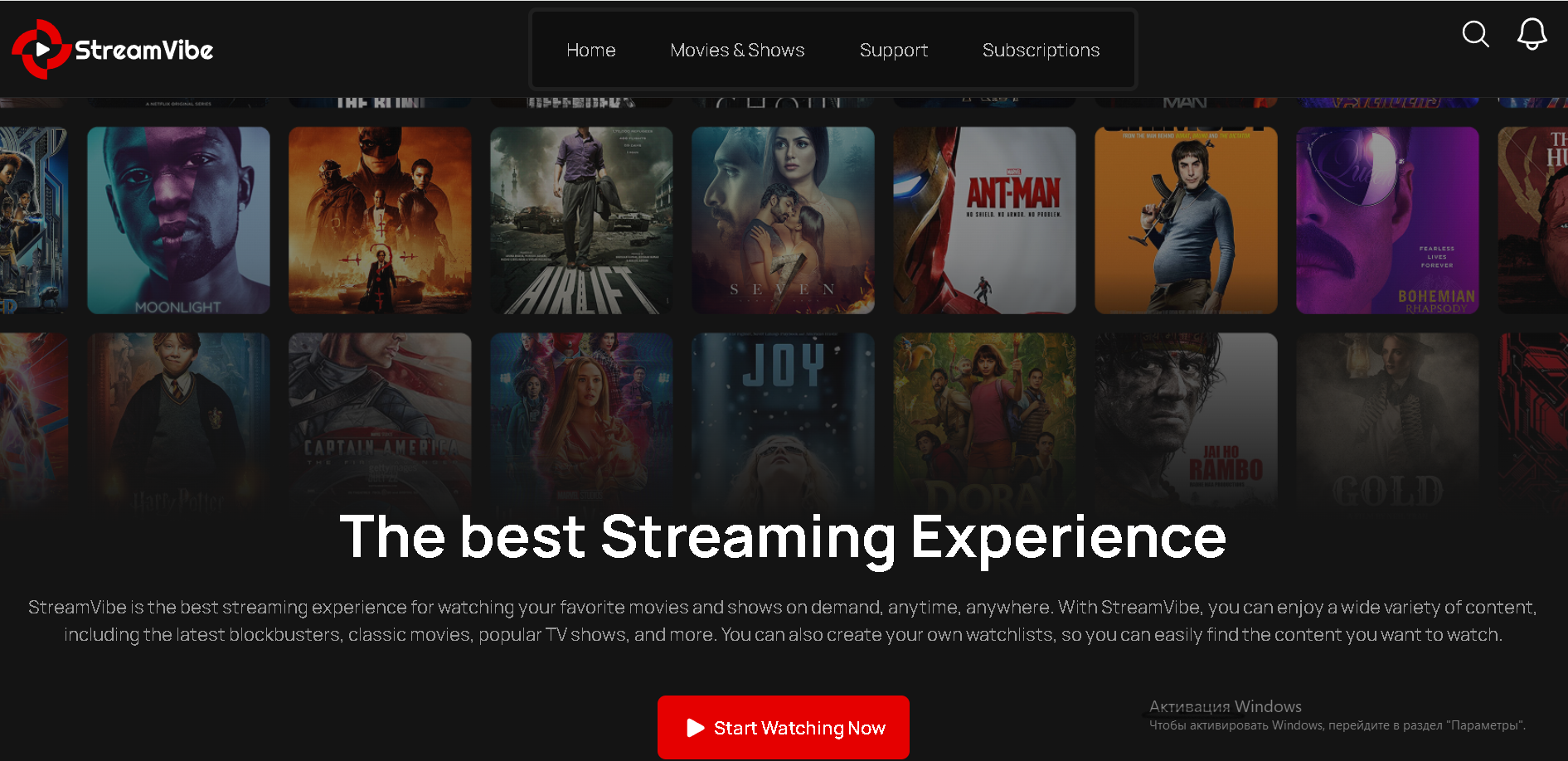Open the Subscriptions menu item
1568x761 pixels.
[1041, 51]
